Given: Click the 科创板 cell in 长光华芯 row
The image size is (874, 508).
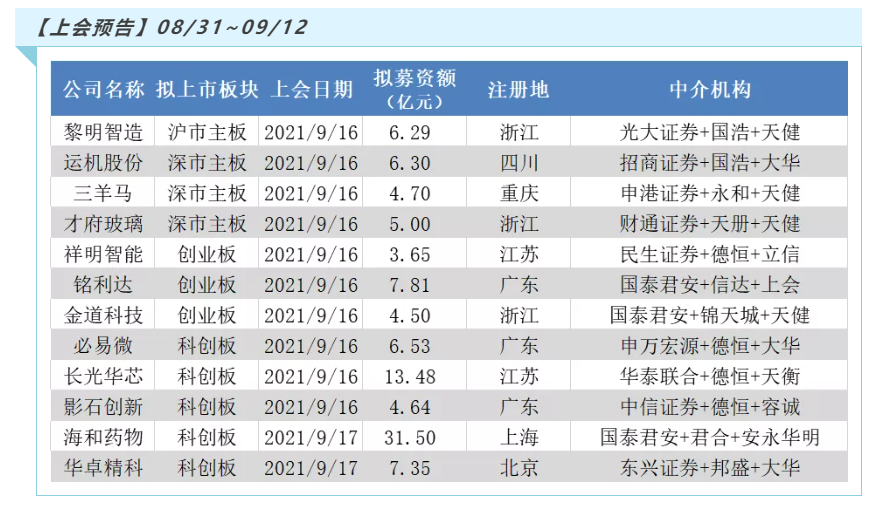Looking at the screenshot, I should (207, 376).
